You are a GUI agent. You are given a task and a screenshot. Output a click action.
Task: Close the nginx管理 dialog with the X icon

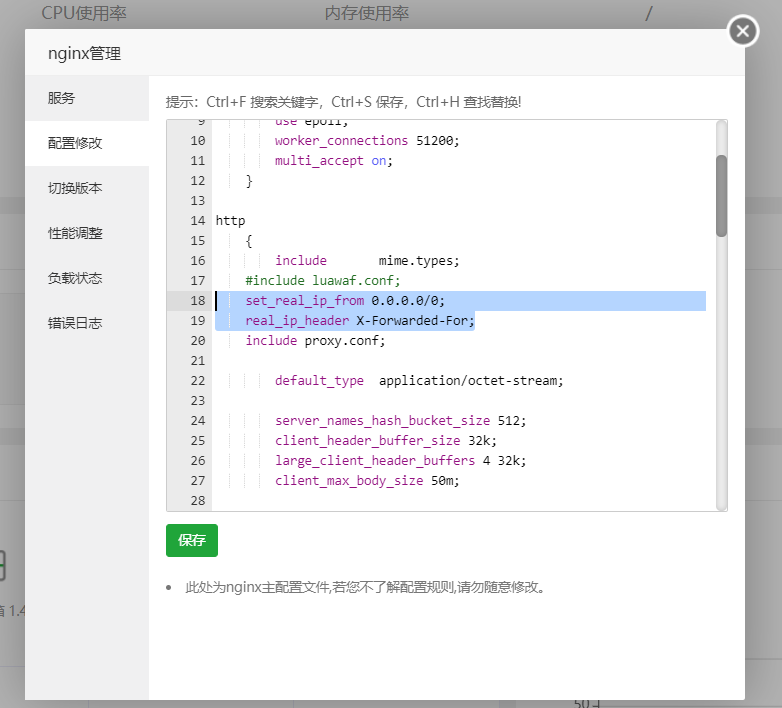click(743, 31)
